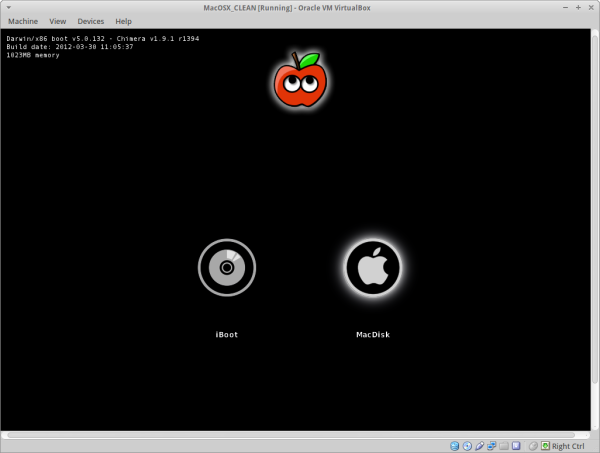Close the VirtualBox window

point(591,8)
